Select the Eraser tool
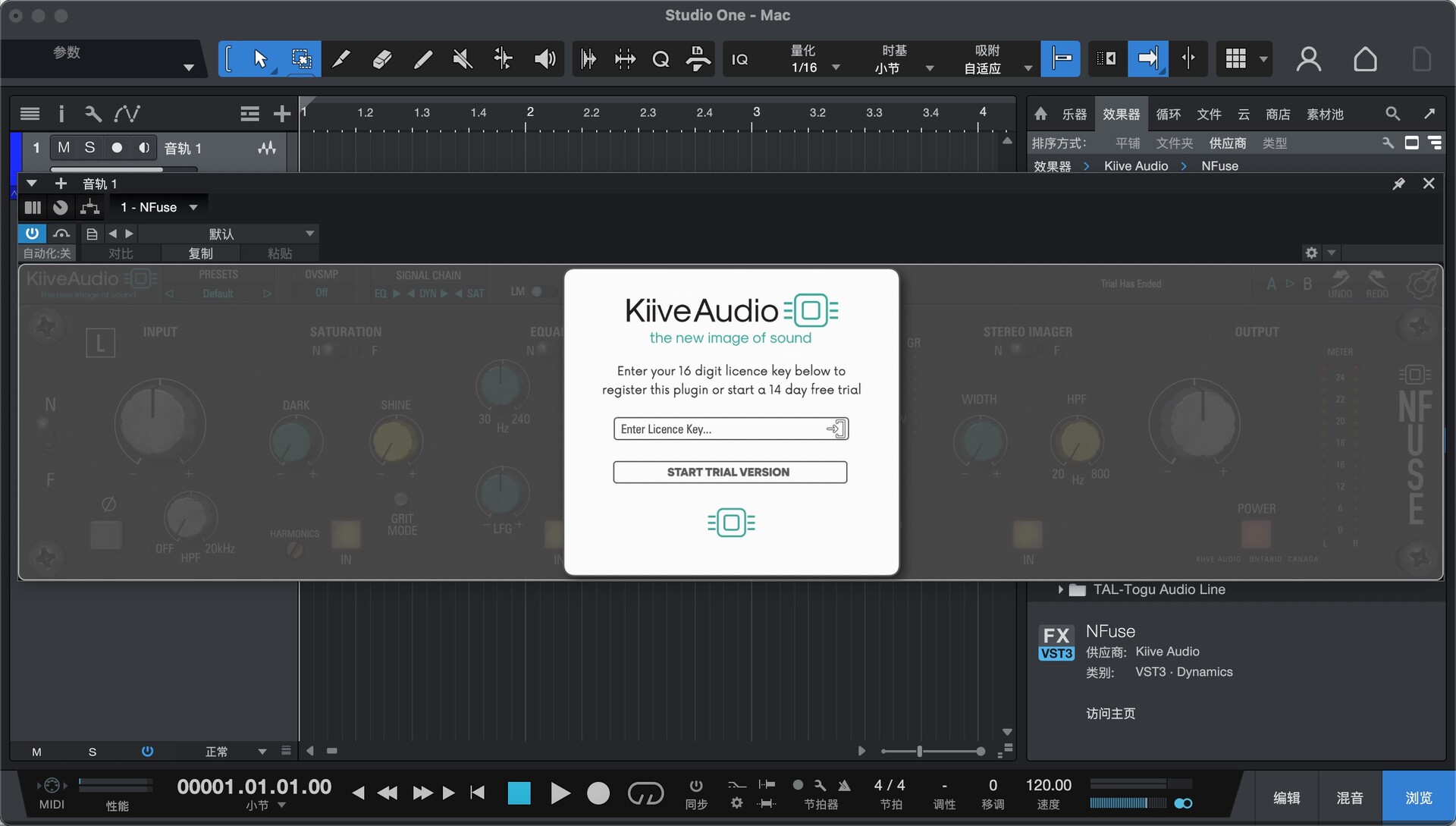This screenshot has width=1456, height=826. pos(381,59)
